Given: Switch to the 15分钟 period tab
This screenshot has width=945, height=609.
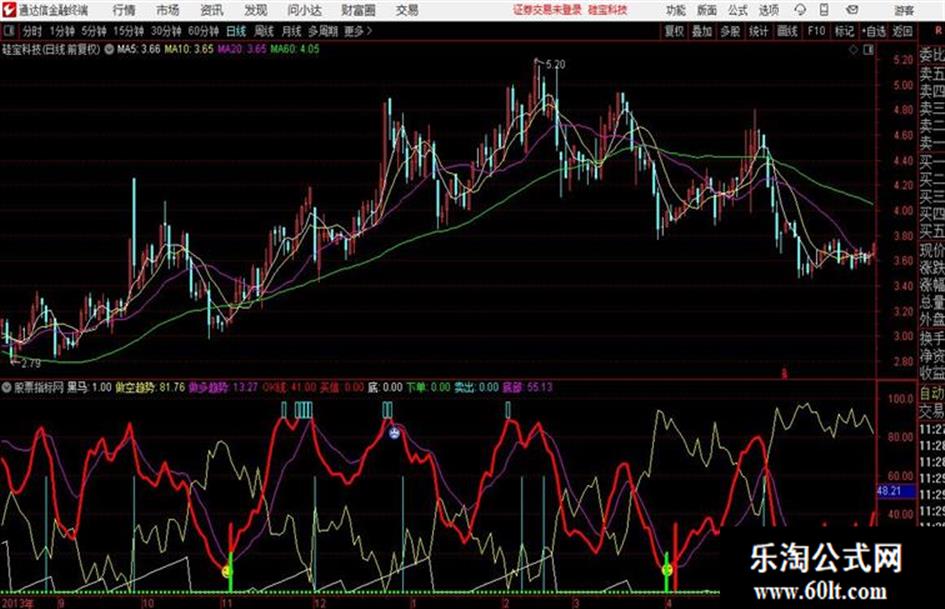Looking at the screenshot, I should click(128, 31).
